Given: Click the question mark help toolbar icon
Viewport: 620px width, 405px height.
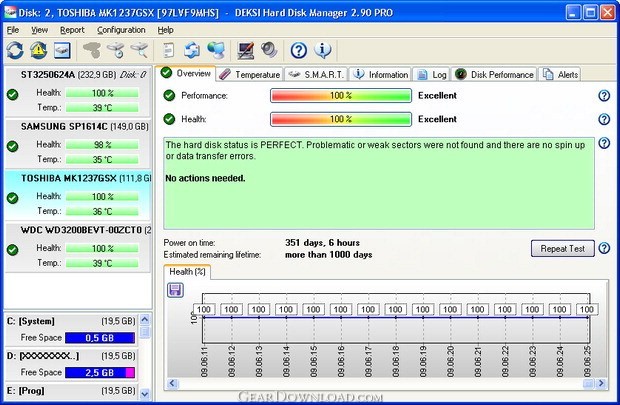Looking at the screenshot, I should pyautogui.click(x=299, y=50).
